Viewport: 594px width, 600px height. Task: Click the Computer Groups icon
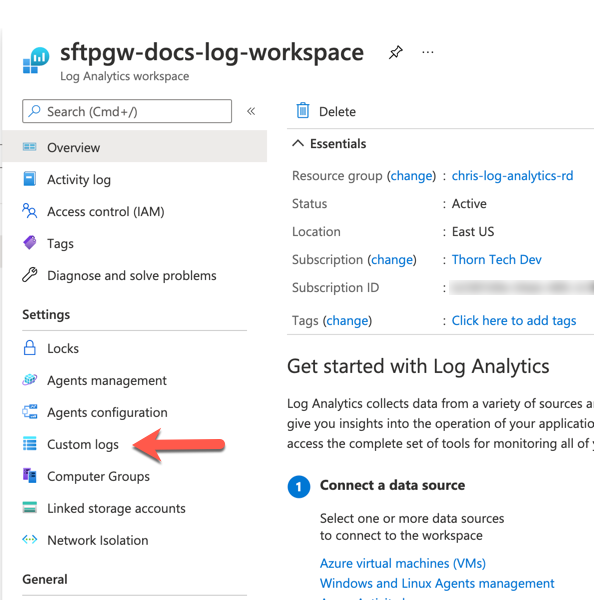point(29,476)
